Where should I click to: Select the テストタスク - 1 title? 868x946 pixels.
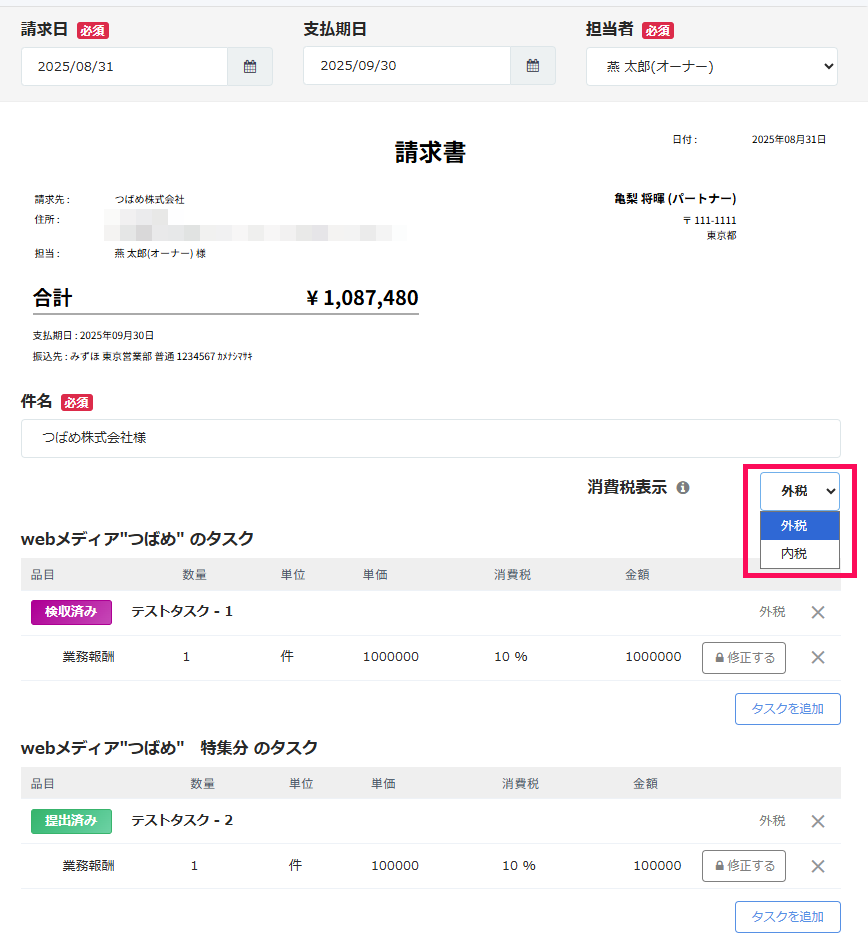(182, 612)
